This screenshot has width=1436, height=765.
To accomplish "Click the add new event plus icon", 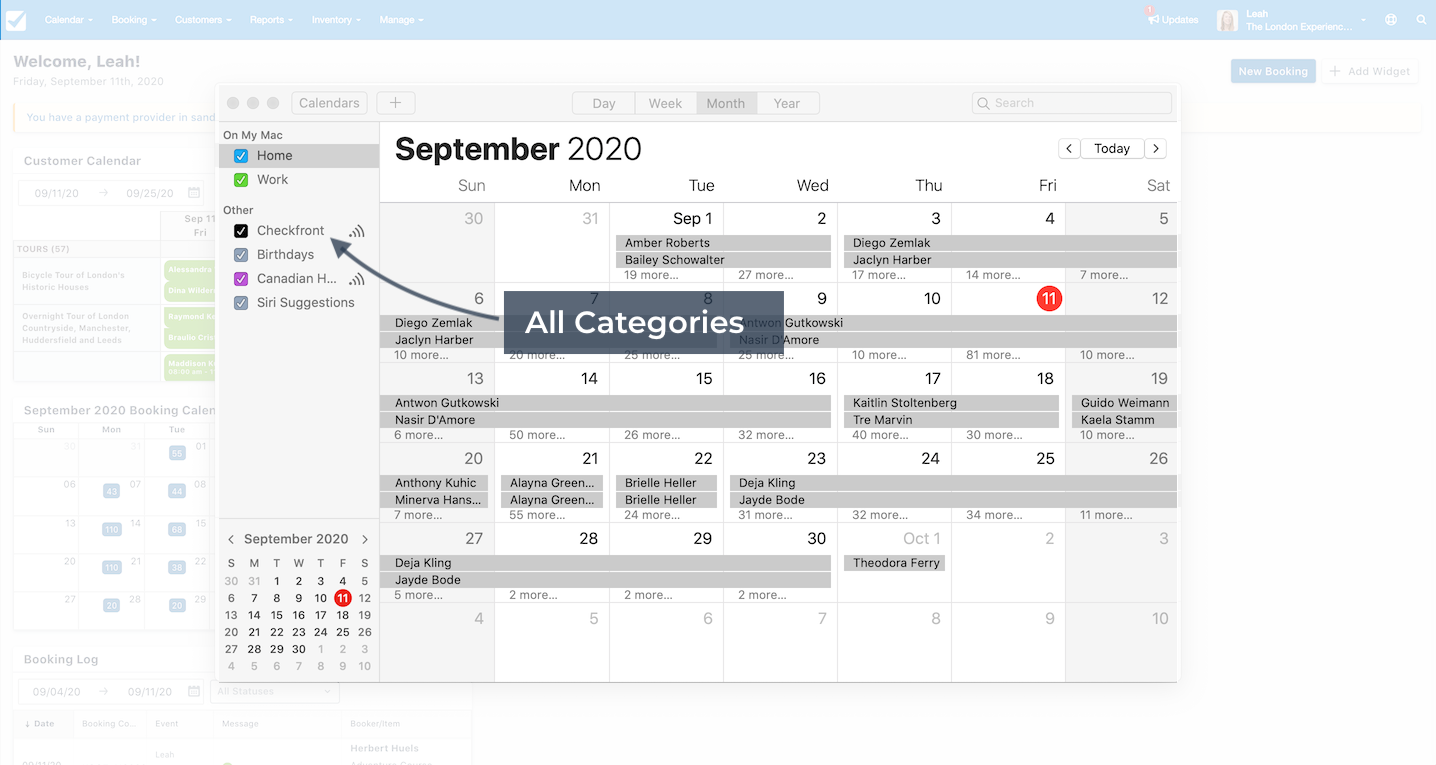I will tap(396, 103).
